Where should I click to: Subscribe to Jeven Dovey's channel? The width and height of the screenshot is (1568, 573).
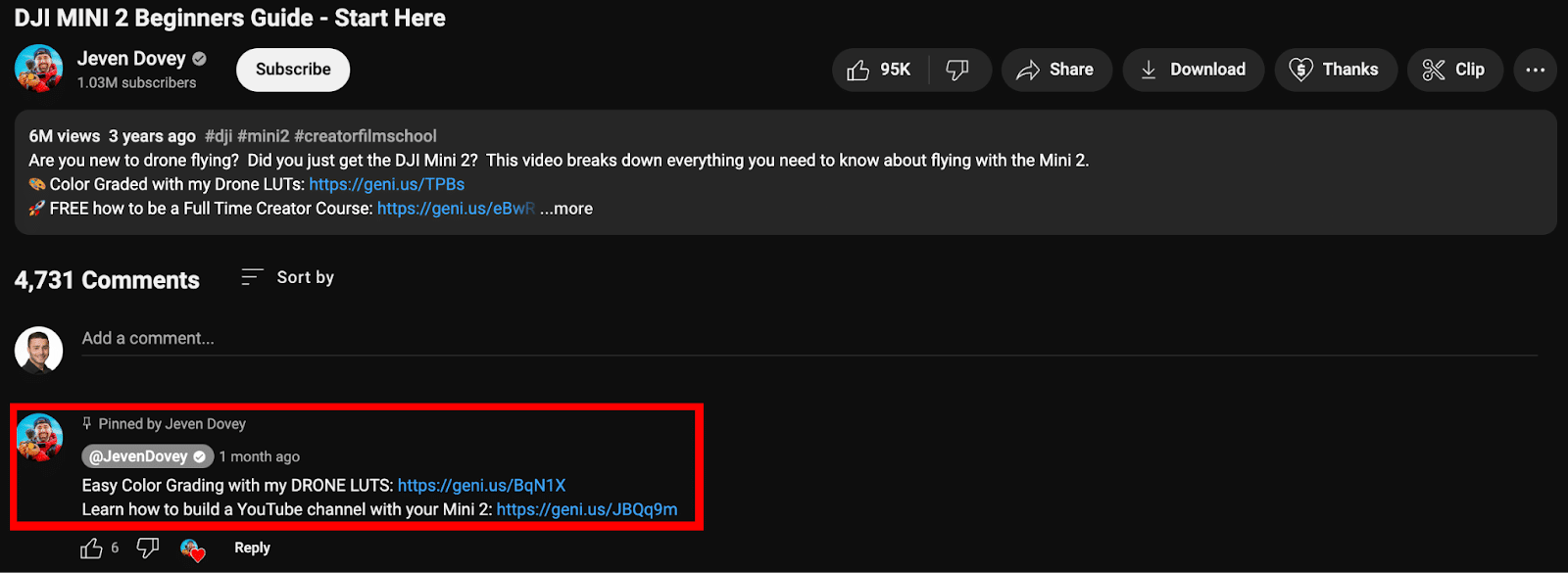[292, 70]
